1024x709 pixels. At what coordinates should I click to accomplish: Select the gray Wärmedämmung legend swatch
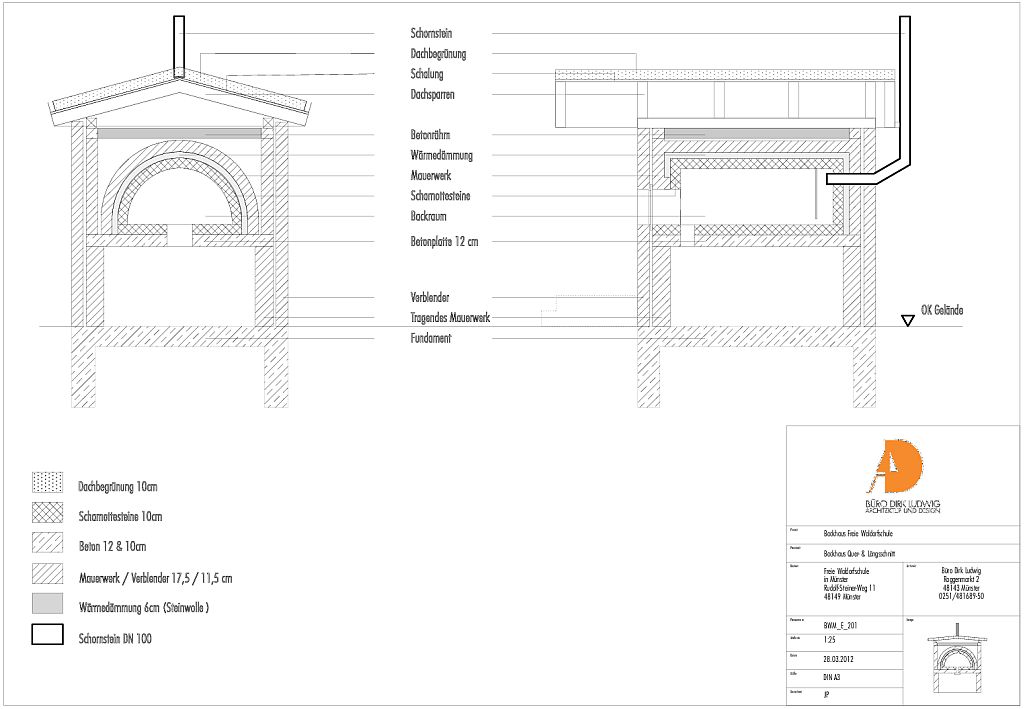point(48,604)
